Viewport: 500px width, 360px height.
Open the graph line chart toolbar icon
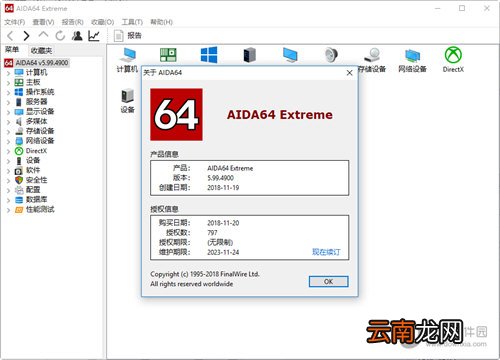click(x=94, y=36)
